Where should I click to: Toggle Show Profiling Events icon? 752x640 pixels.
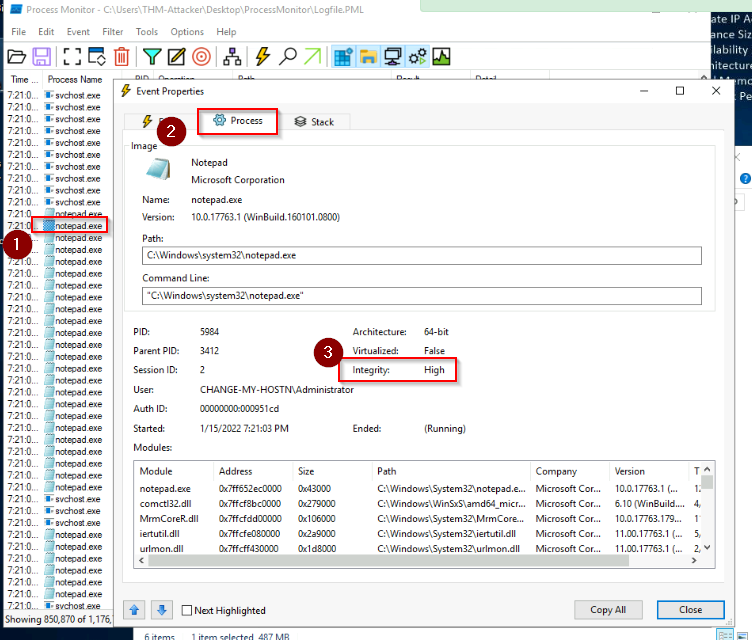(x=441, y=57)
